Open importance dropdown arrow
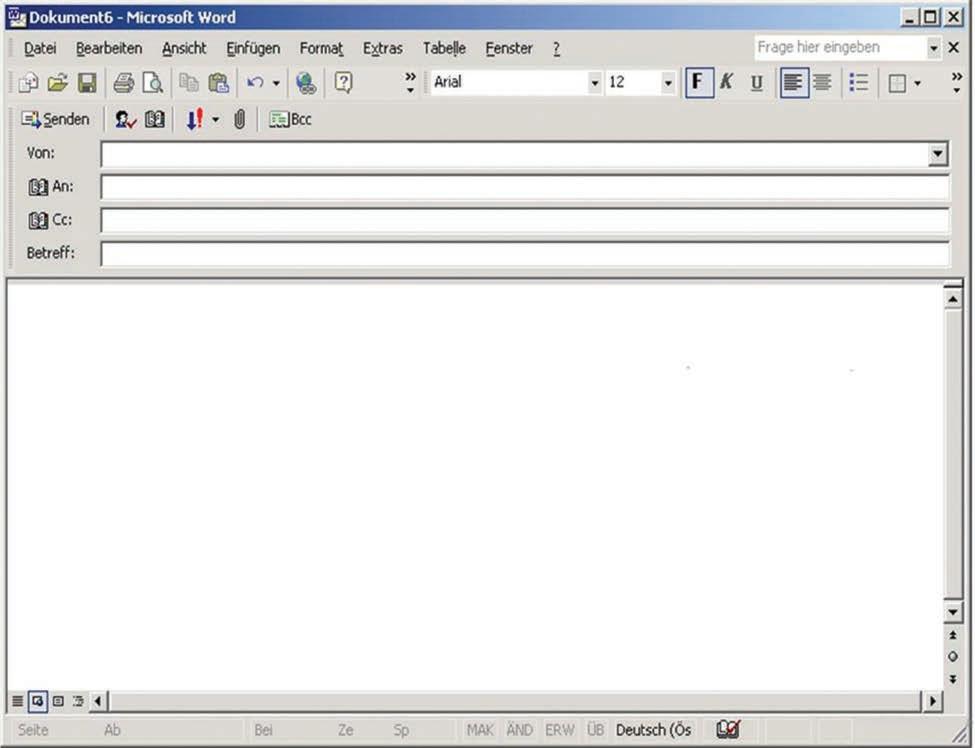Image resolution: width=975 pixels, height=748 pixels. click(x=215, y=119)
